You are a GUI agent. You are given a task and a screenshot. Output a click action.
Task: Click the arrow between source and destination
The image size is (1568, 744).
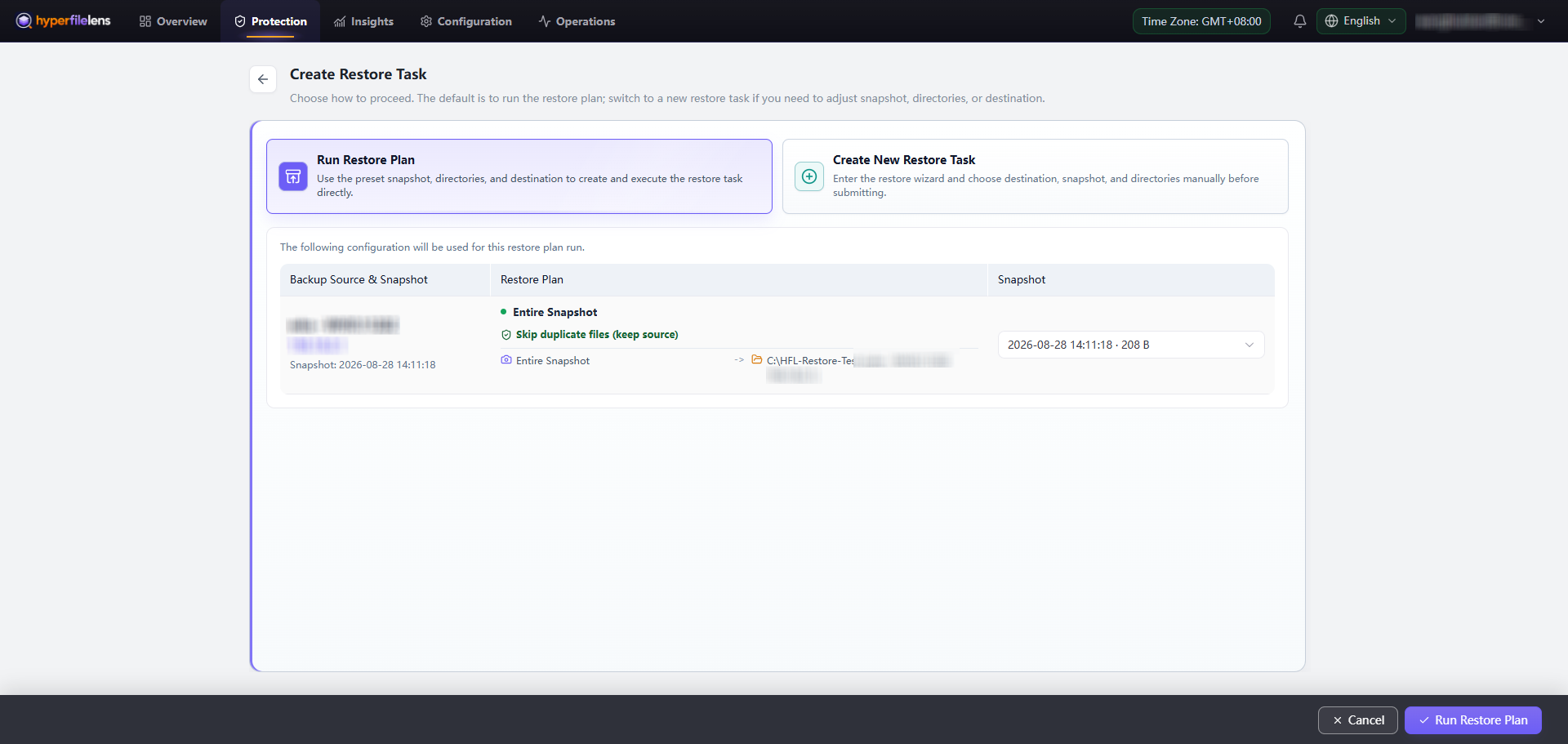(x=739, y=359)
